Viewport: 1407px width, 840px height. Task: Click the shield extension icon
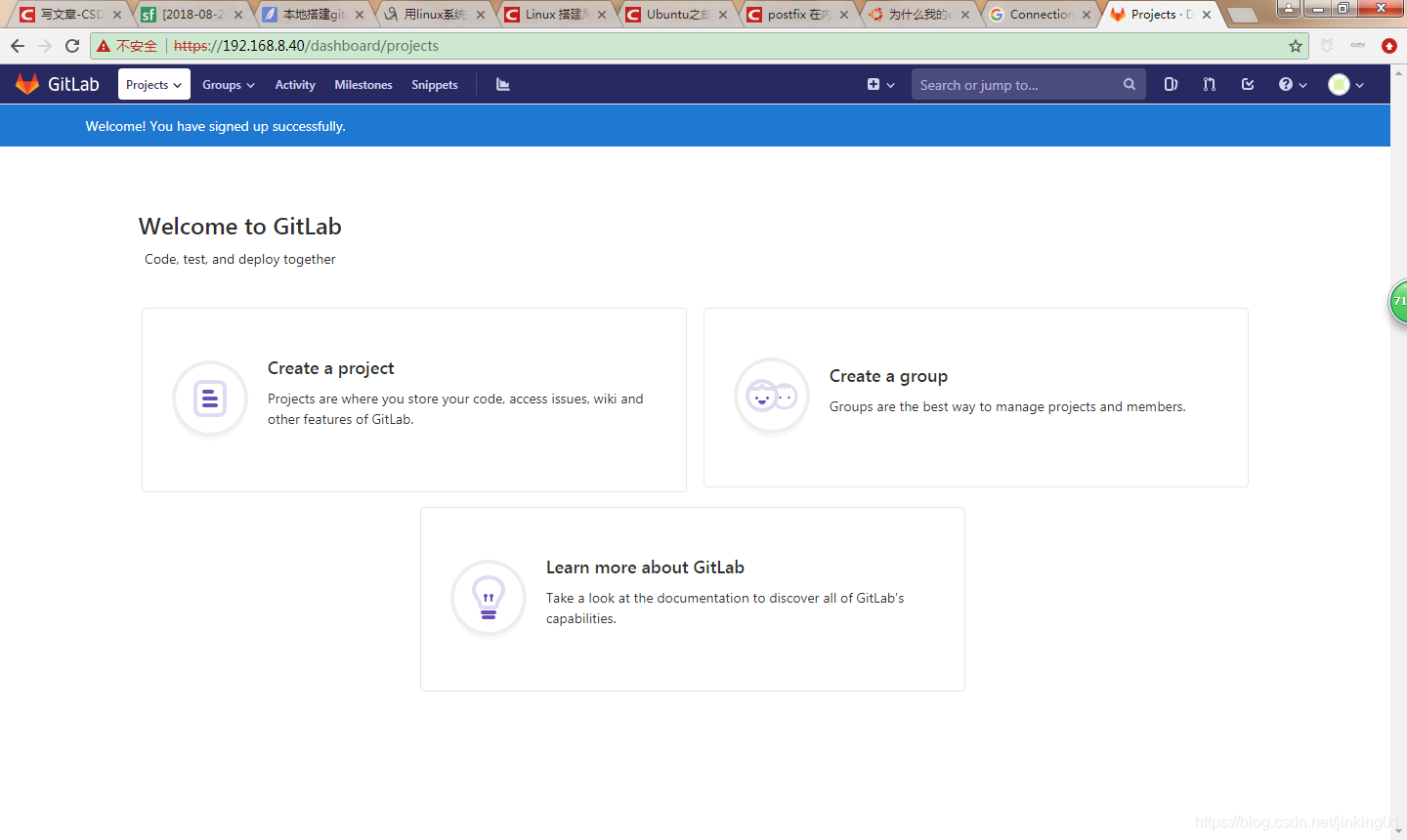(x=1327, y=46)
